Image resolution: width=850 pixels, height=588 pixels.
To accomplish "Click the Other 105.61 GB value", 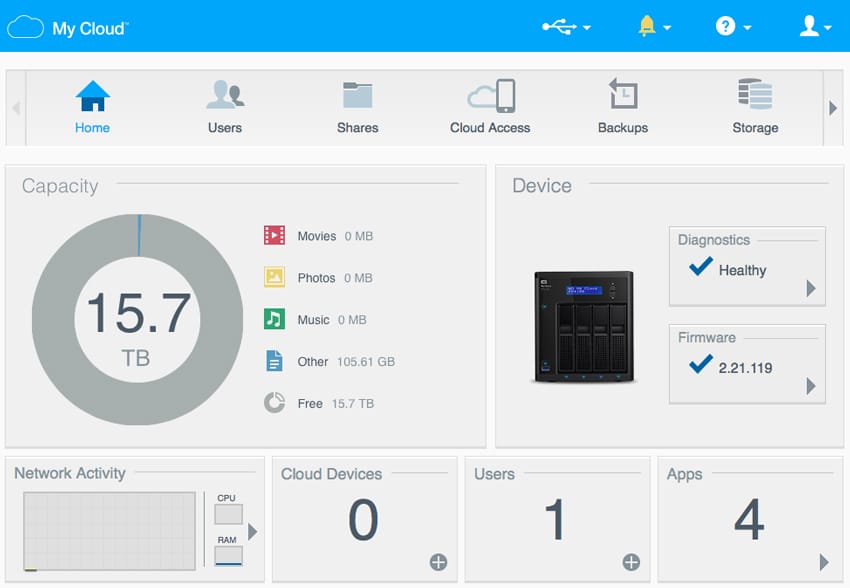I will (x=366, y=361).
